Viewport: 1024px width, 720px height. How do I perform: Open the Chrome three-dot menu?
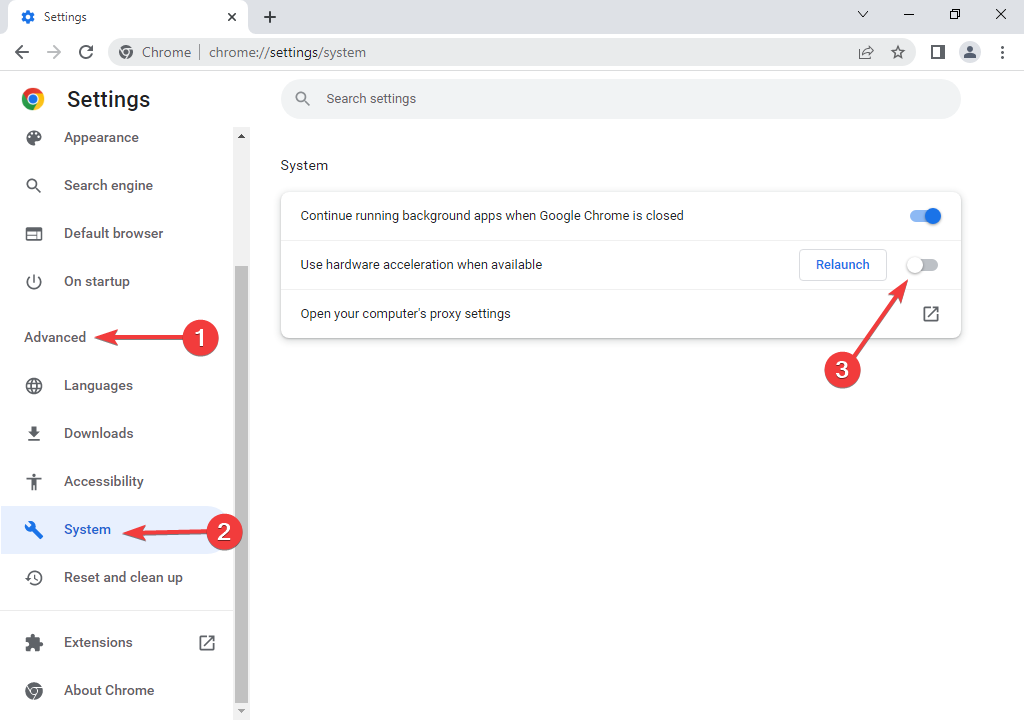click(x=1003, y=51)
